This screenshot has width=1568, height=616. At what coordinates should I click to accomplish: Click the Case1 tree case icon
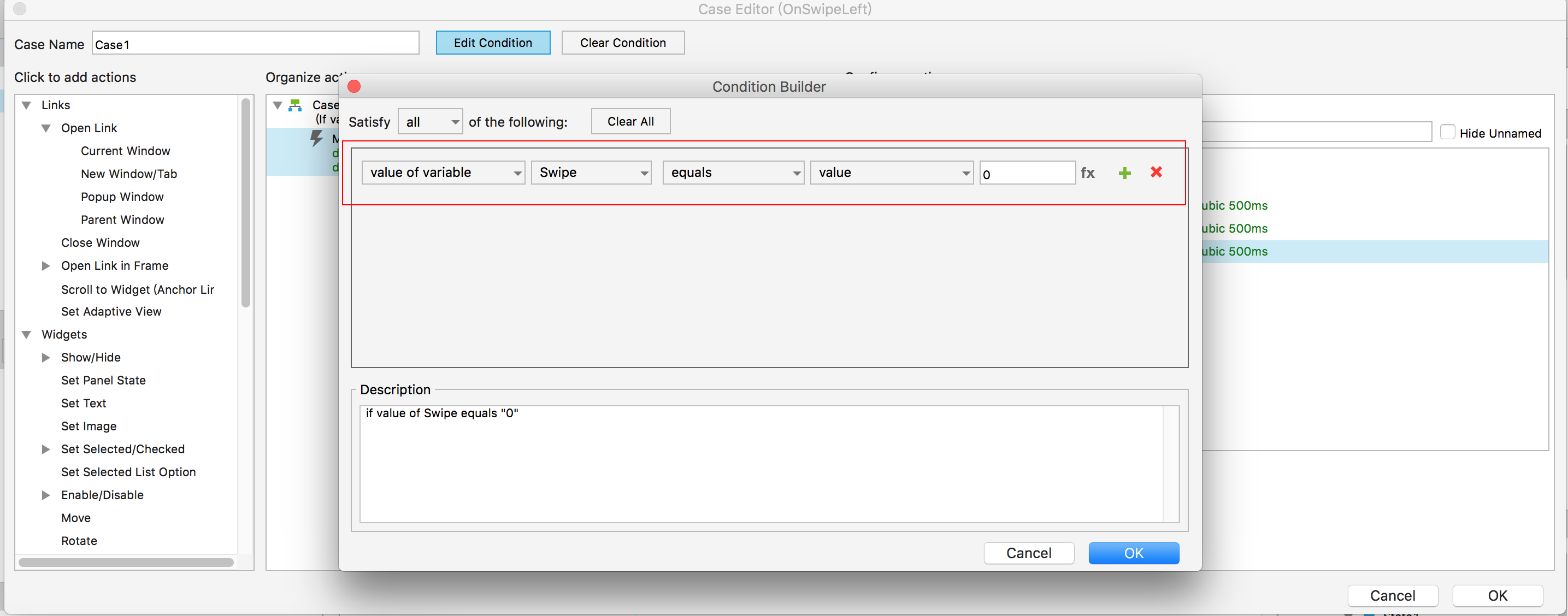[295, 105]
